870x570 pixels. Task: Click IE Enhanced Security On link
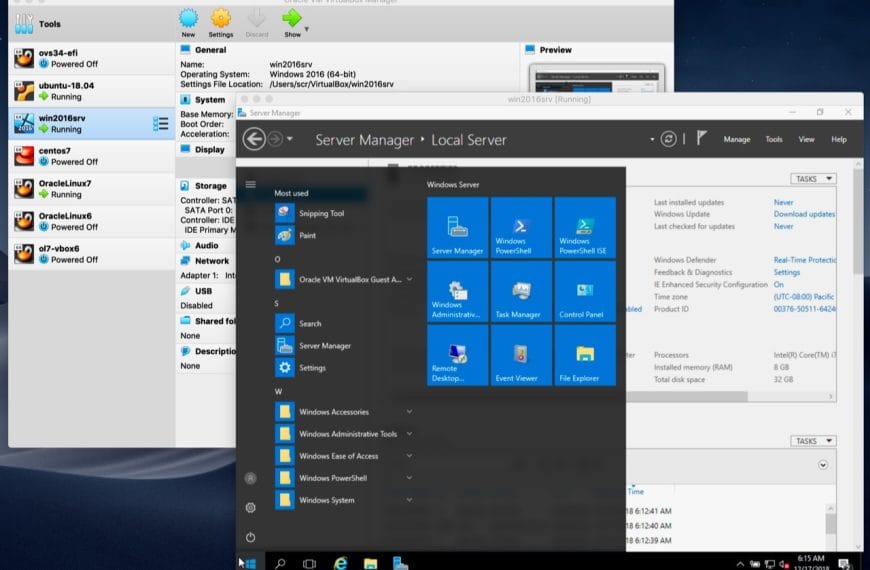click(x=779, y=284)
